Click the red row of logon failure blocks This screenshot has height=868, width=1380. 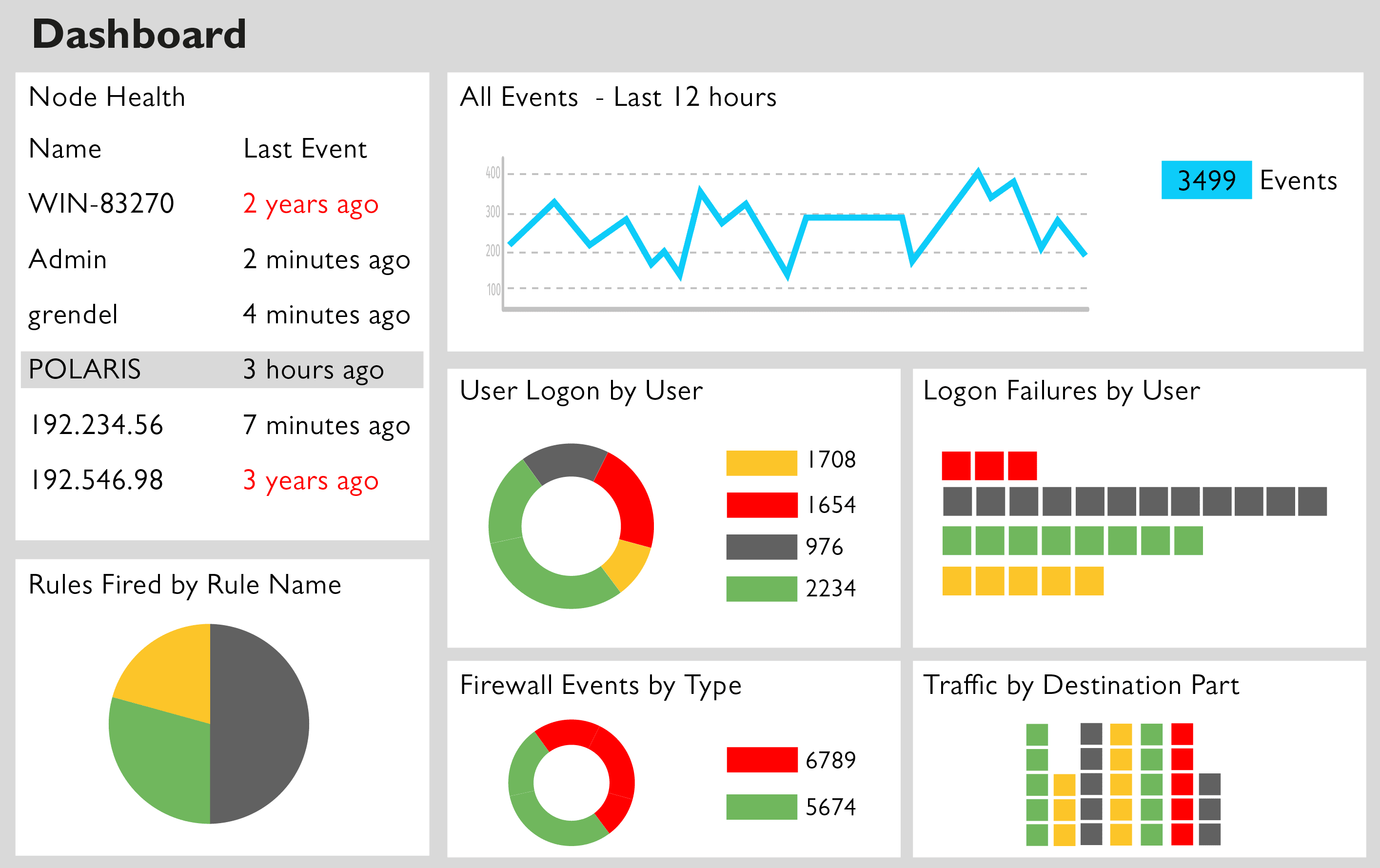[x=990, y=466]
